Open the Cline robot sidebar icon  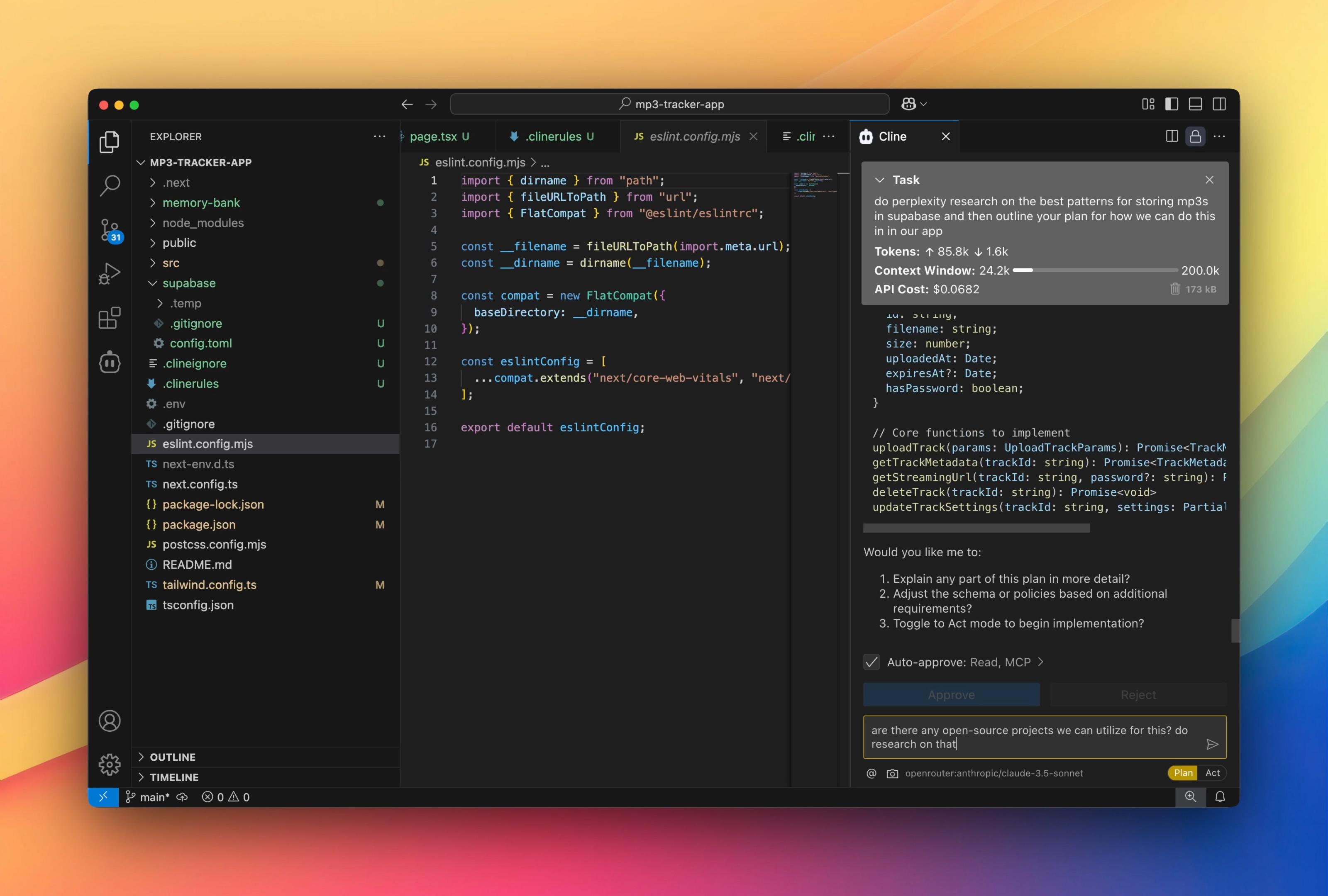click(109, 362)
